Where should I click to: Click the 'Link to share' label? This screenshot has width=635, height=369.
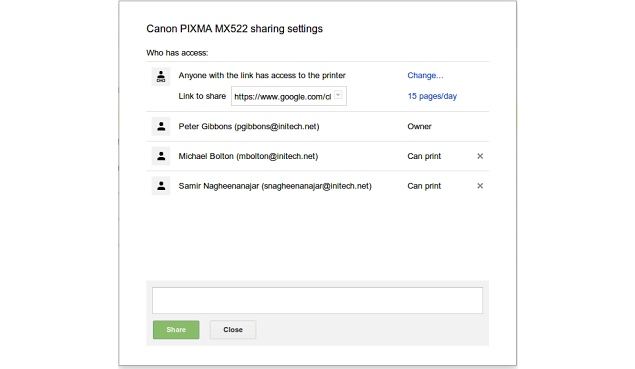click(x=202, y=96)
